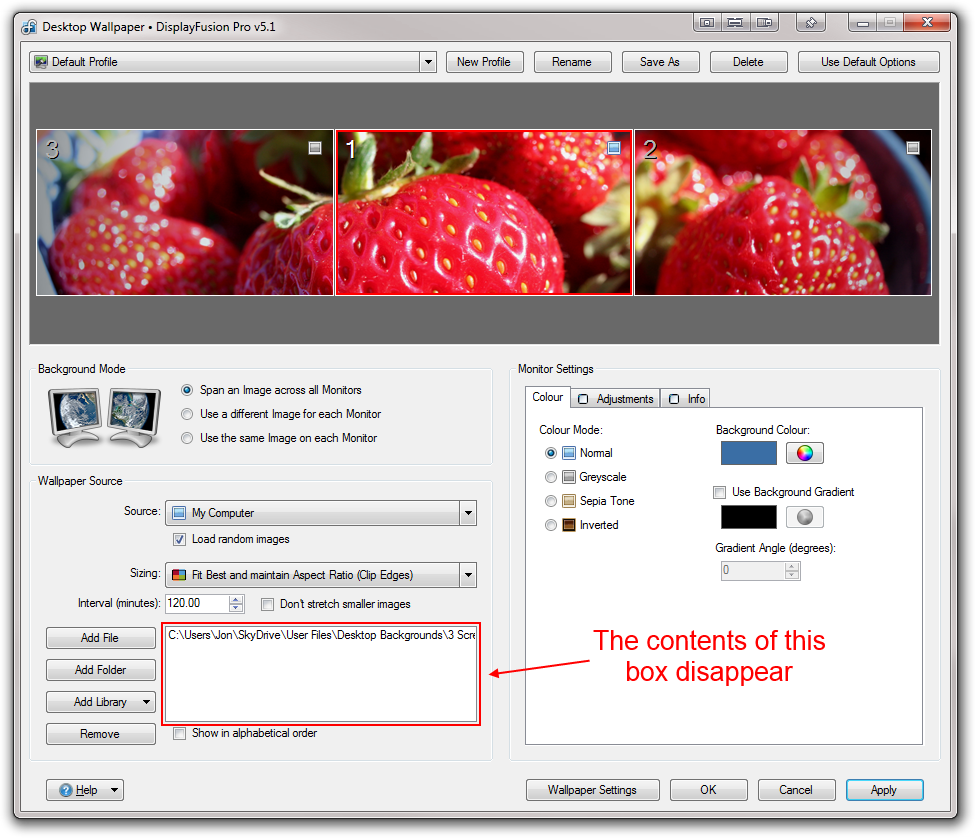The image size is (975, 838).
Task: Click the small square icon on monitor 3
Action: [x=315, y=148]
